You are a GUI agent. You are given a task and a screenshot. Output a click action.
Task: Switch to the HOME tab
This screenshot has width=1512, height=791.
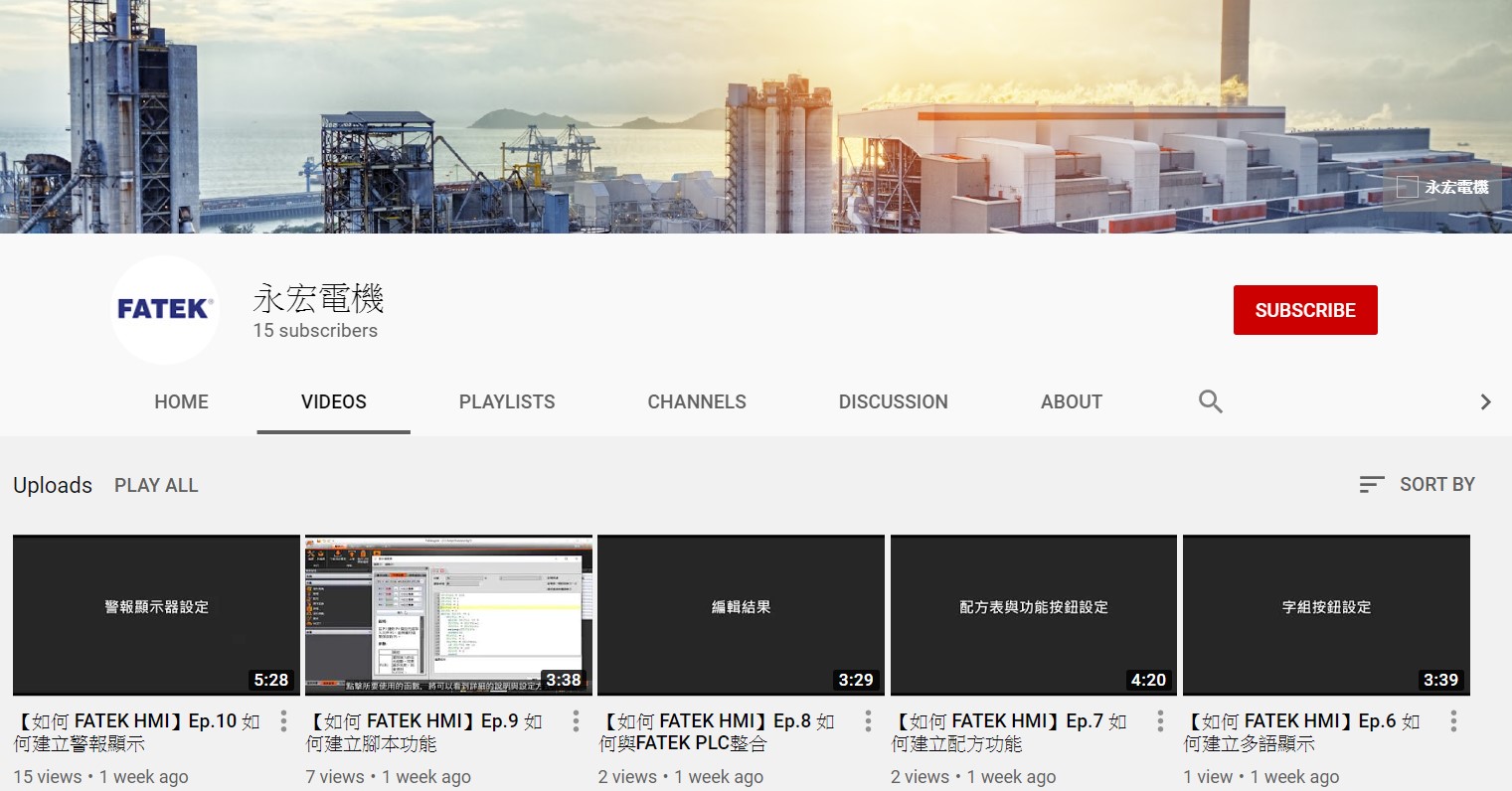(182, 401)
